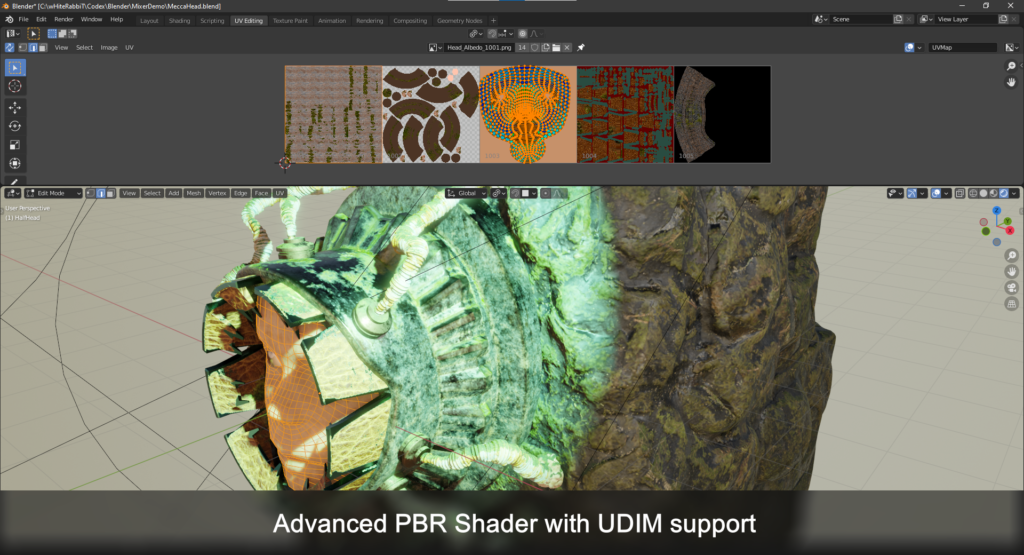Click the pan hand icon in UV editor

[1011, 82]
